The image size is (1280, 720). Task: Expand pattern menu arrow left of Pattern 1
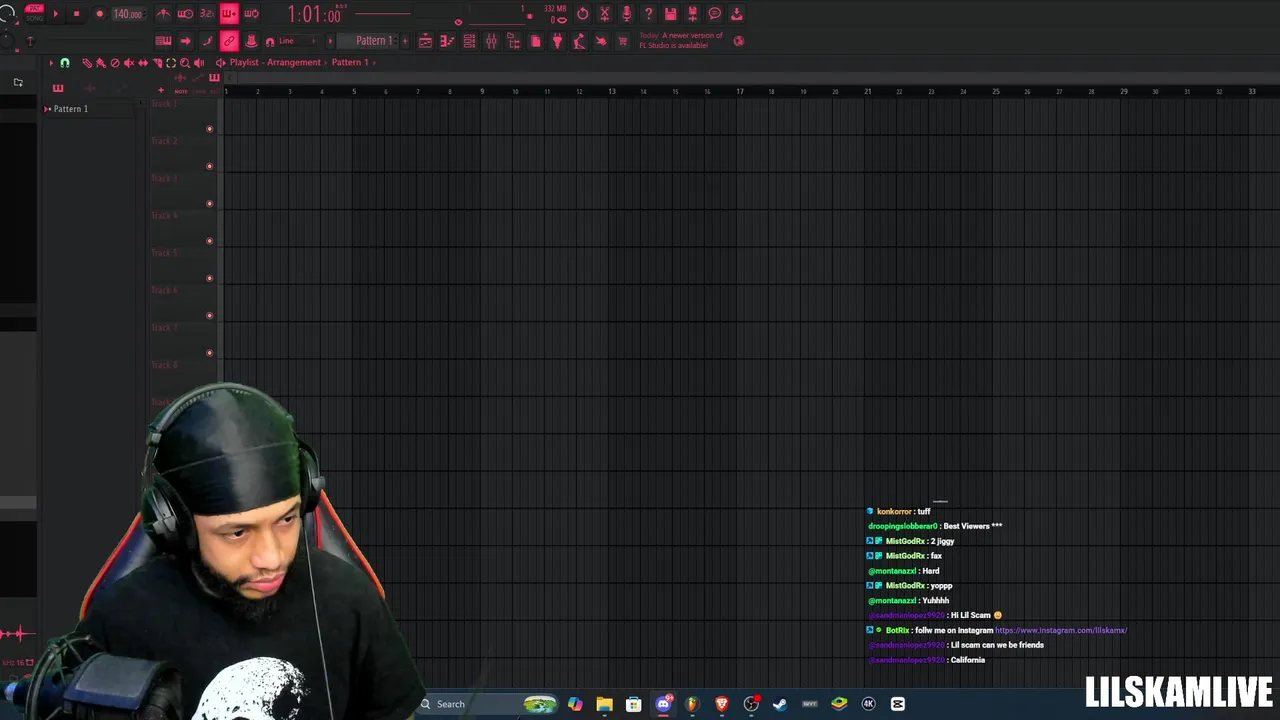pos(331,41)
